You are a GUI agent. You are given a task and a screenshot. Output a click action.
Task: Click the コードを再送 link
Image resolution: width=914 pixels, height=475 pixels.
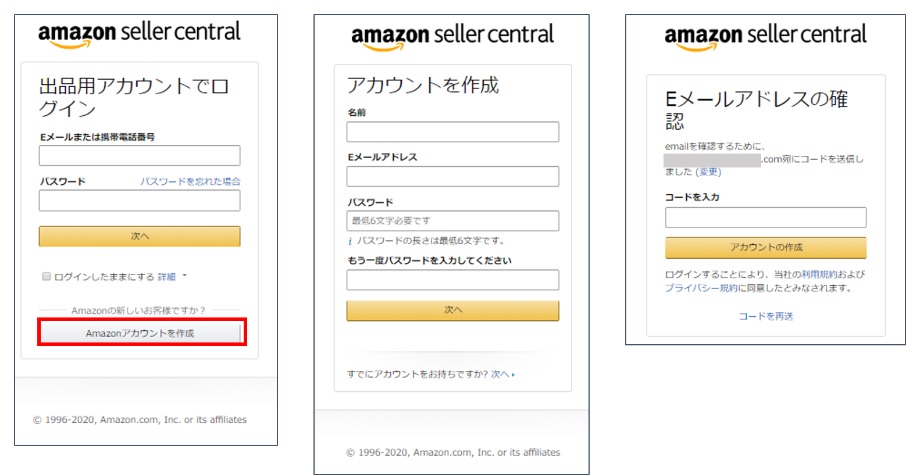click(x=765, y=316)
